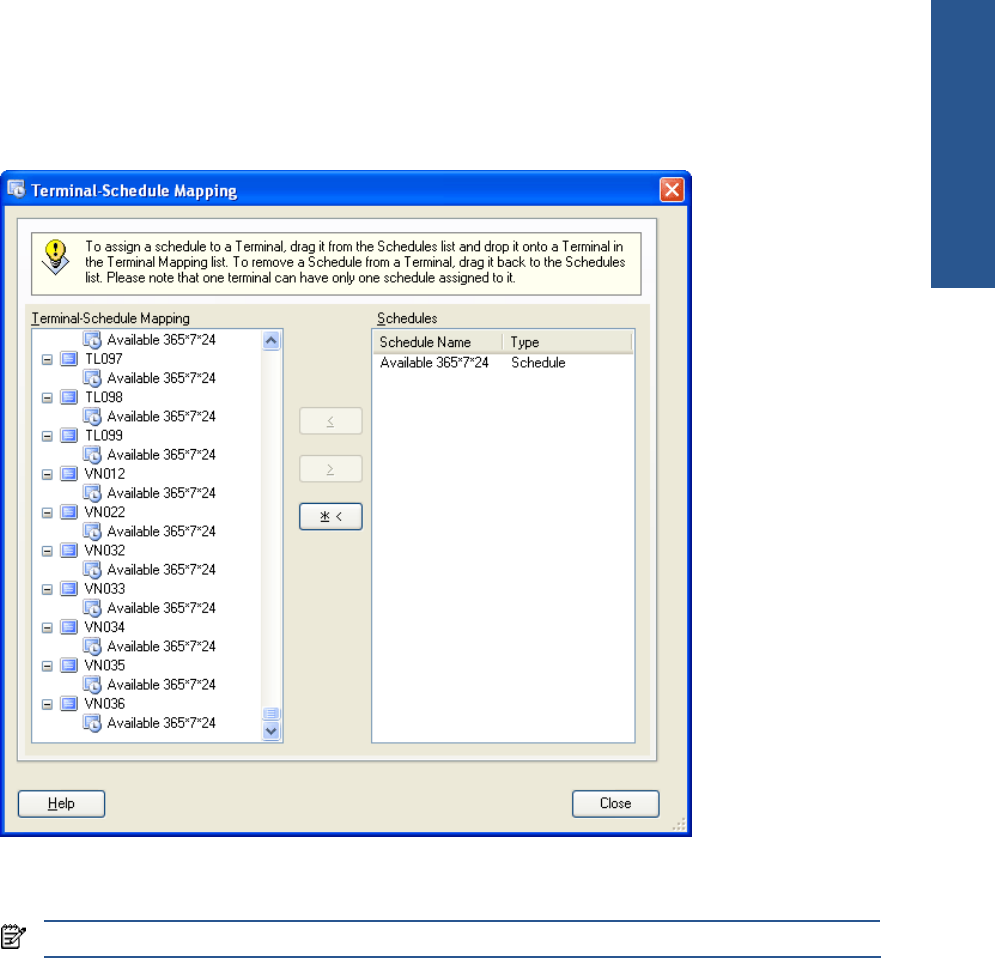Sort by Type column header
Image resolution: width=995 pixels, height=958 pixels.
(567, 343)
